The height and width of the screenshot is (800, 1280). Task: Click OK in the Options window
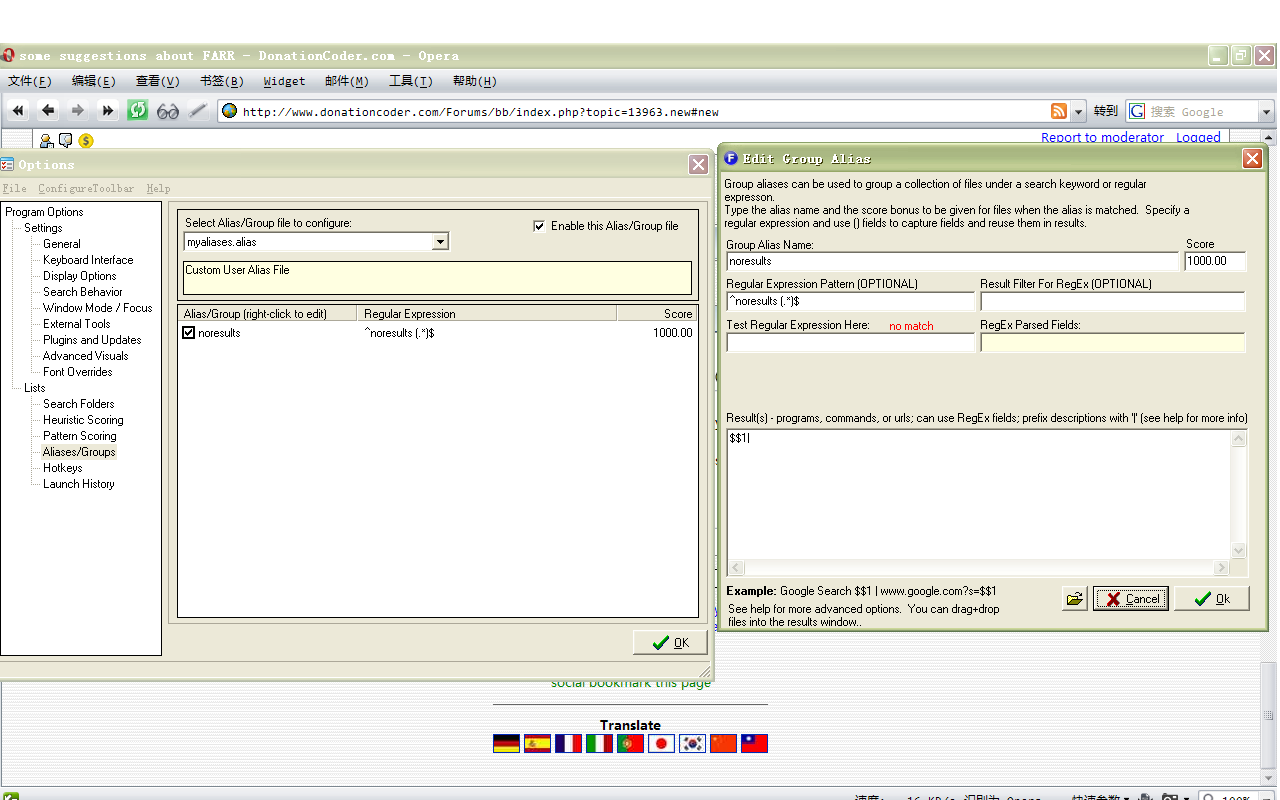point(670,642)
